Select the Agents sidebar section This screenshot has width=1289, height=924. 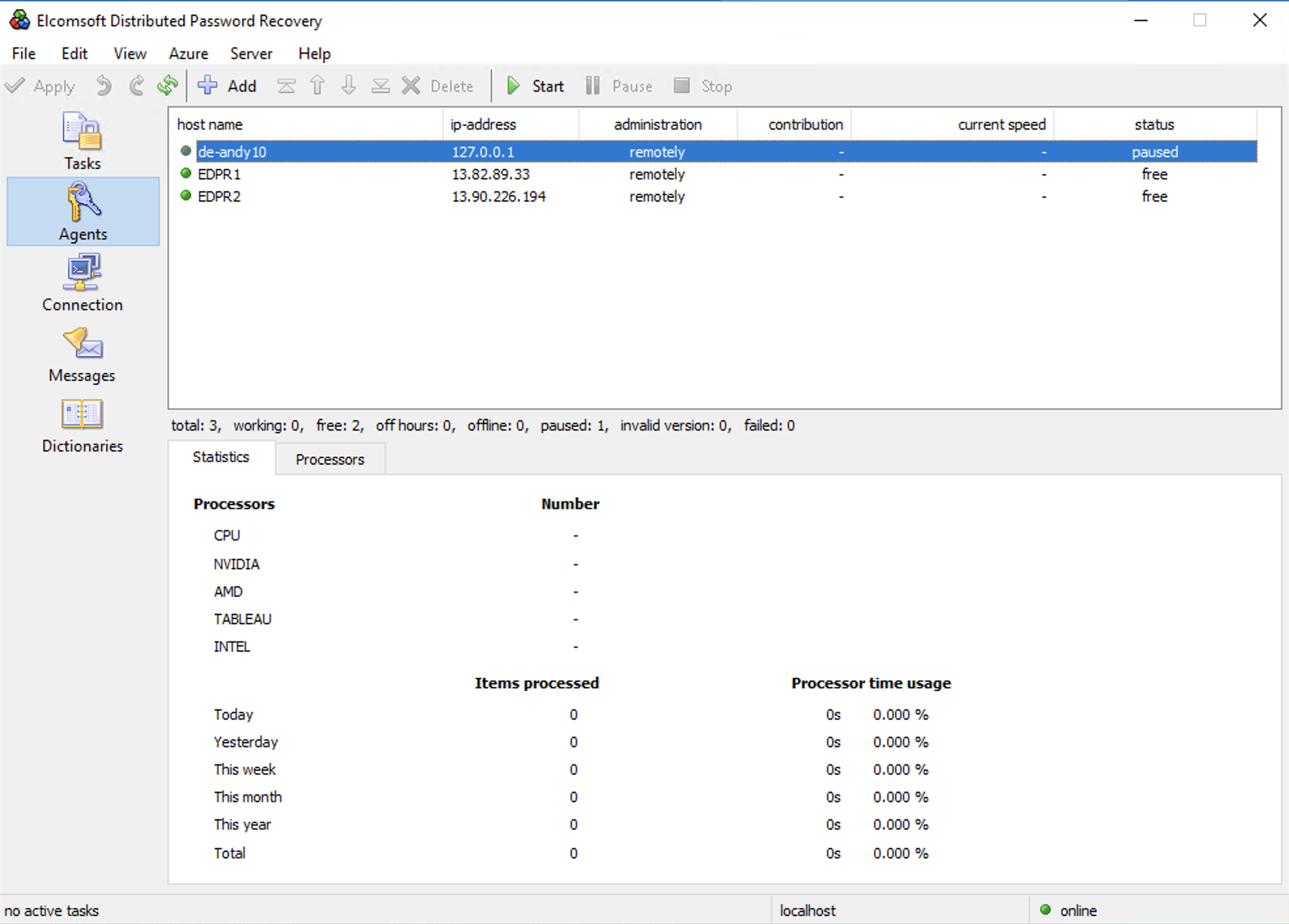(82, 211)
